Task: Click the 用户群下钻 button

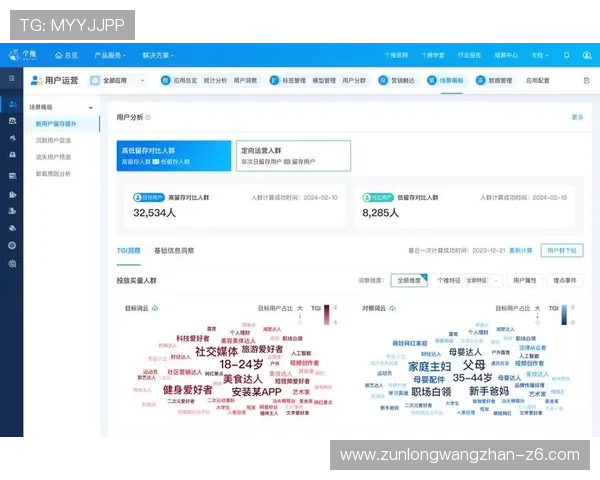Action: tap(561, 250)
